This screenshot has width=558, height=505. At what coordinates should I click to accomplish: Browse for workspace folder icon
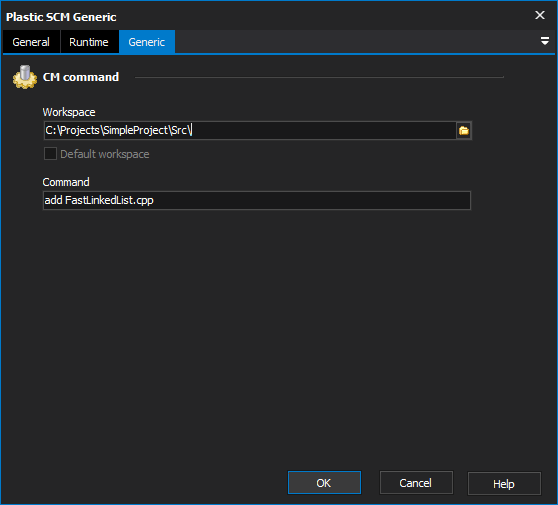(x=464, y=131)
